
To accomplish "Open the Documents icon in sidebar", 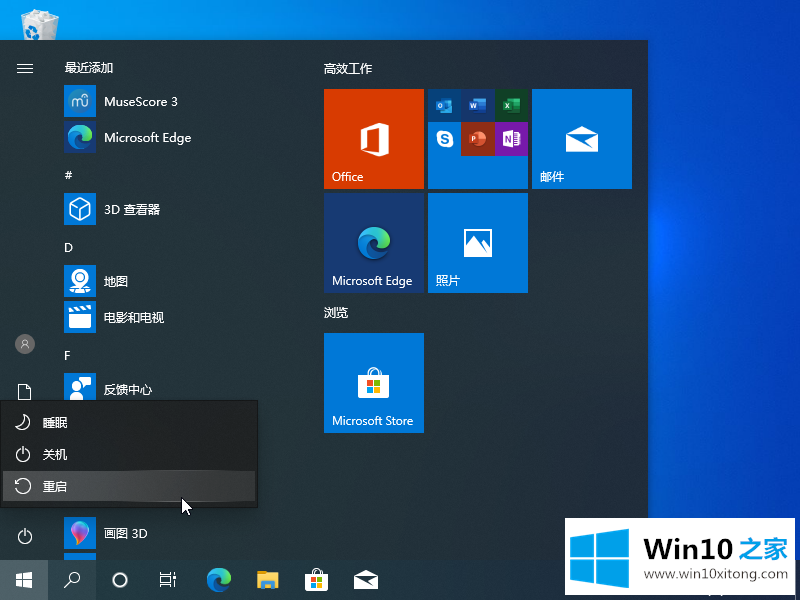I will click(24, 391).
